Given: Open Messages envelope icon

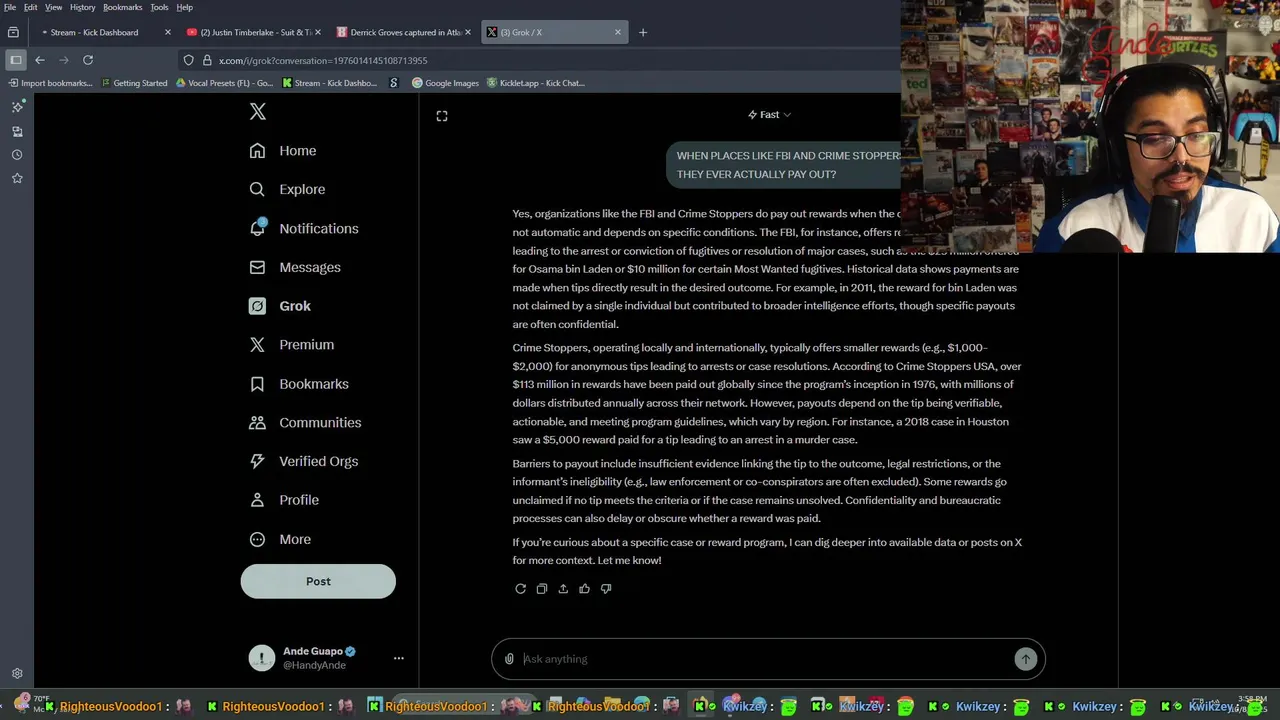Looking at the screenshot, I should (257, 267).
